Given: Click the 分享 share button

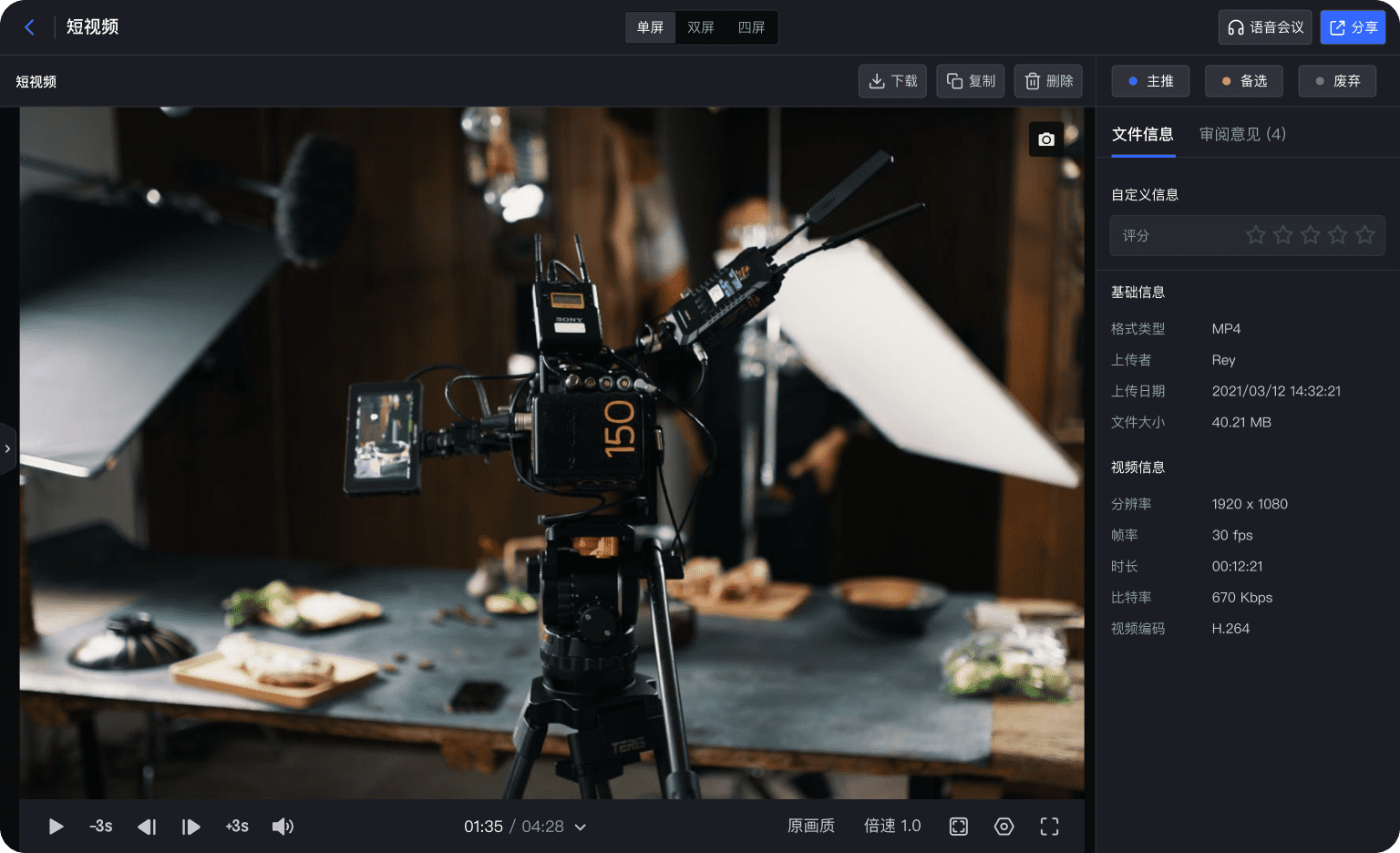Looking at the screenshot, I should click(1353, 27).
